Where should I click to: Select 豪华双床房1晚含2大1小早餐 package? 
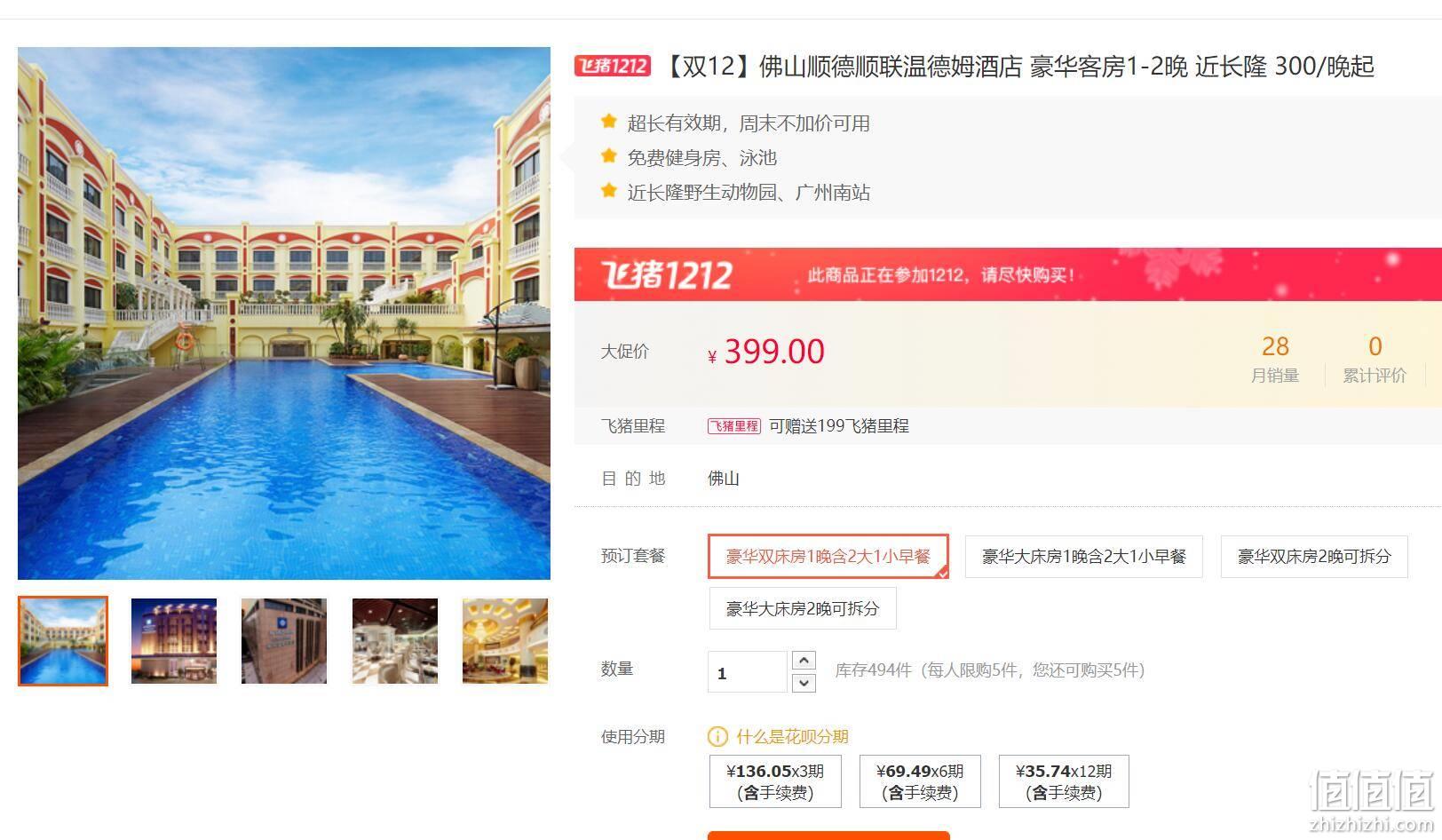click(x=828, y=557)
